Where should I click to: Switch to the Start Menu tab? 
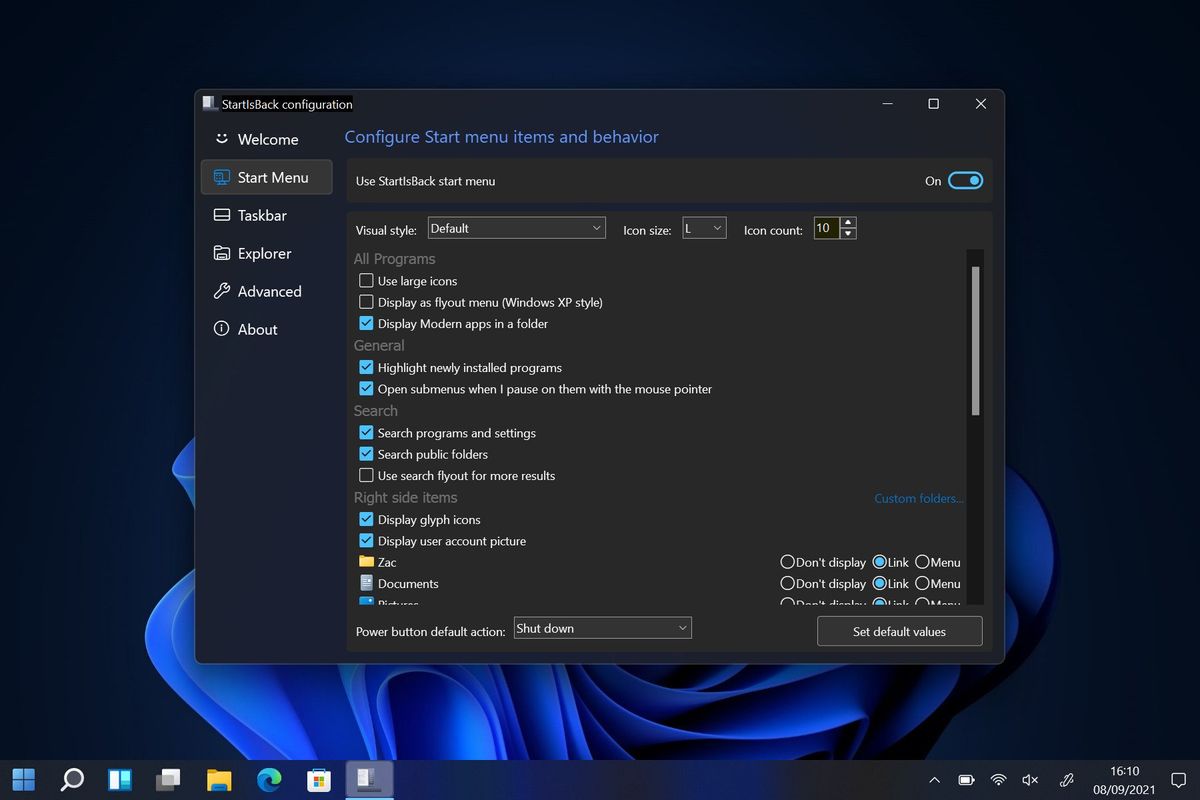[x=266, y=177]
